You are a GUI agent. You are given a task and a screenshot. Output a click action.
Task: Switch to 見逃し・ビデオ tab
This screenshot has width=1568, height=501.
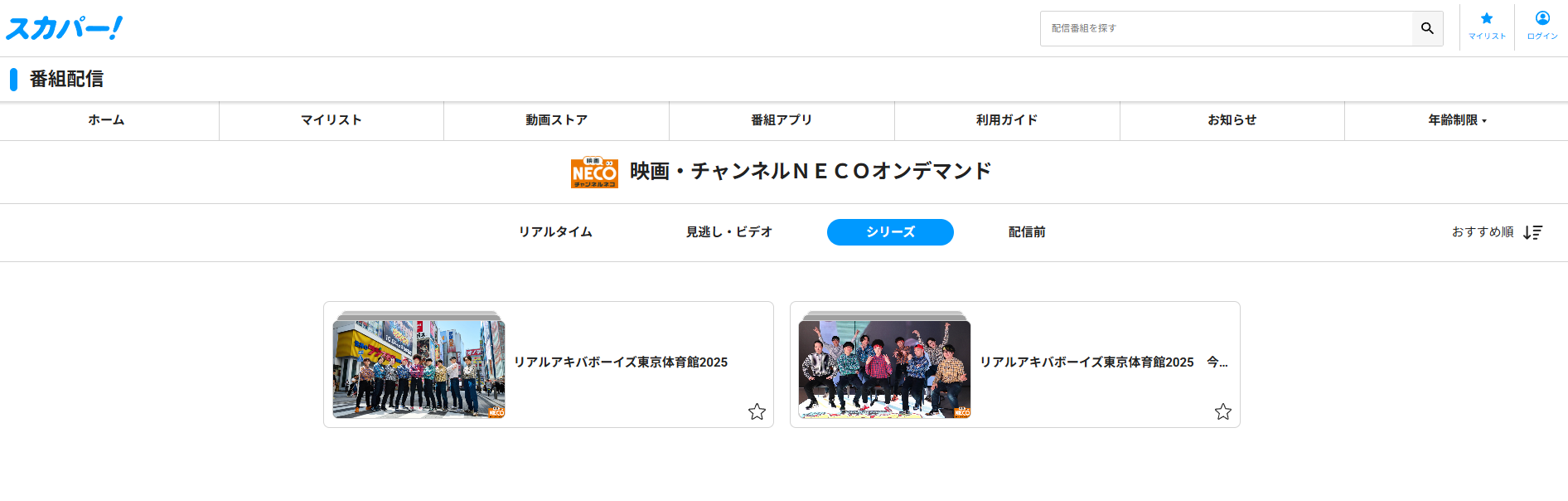pos(729,232)
